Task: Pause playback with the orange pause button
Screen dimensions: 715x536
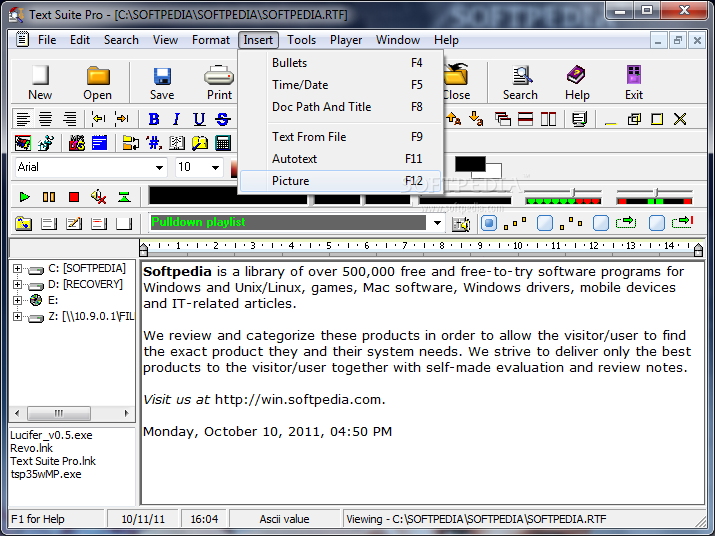Action: 49,197
